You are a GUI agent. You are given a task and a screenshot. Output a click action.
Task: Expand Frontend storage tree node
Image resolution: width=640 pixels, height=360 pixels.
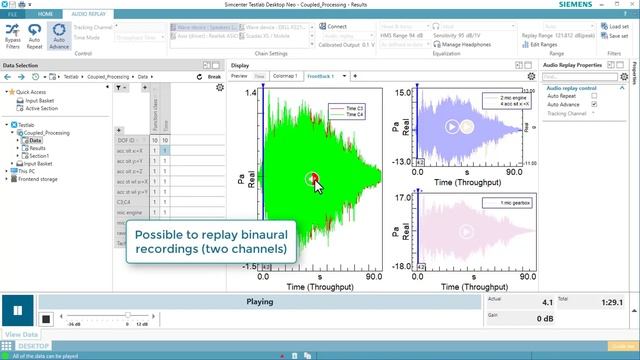point(6,179)
